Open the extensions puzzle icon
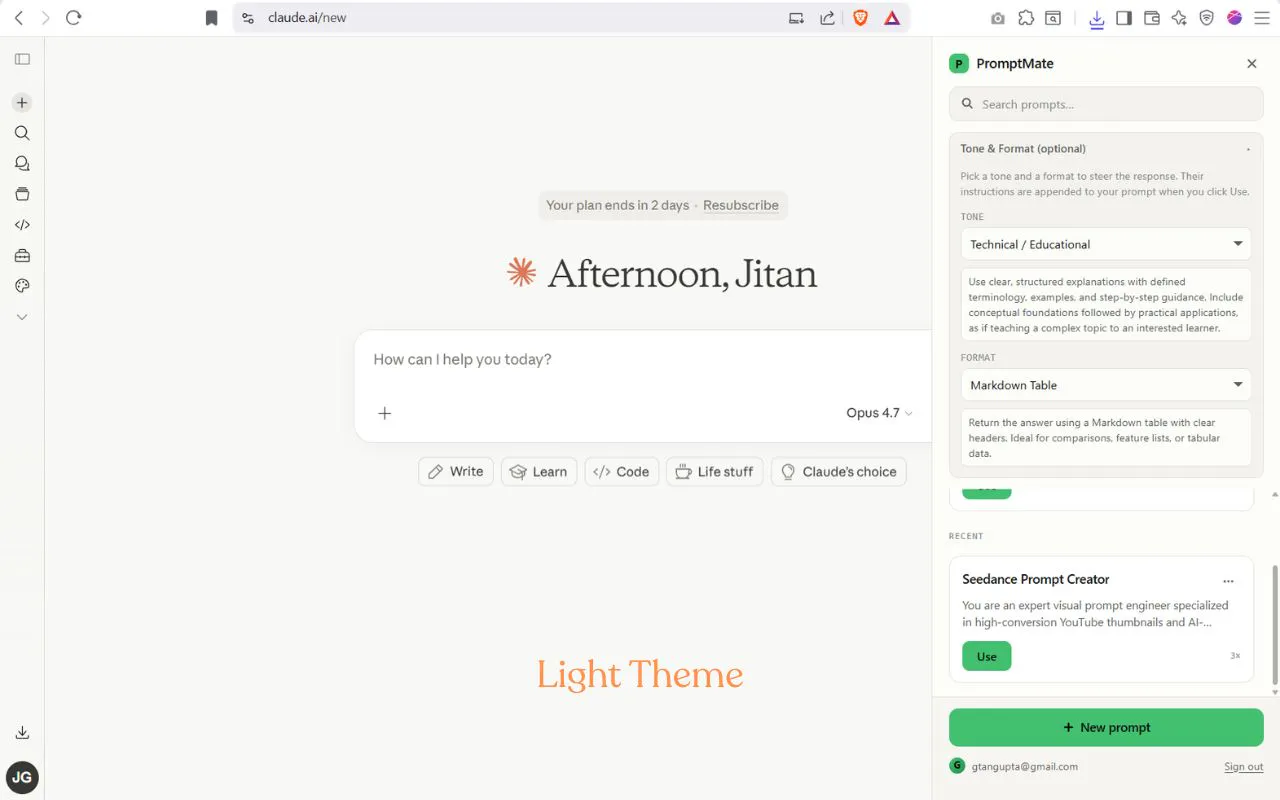1280x800 pixels. [x=1026, y=18]
